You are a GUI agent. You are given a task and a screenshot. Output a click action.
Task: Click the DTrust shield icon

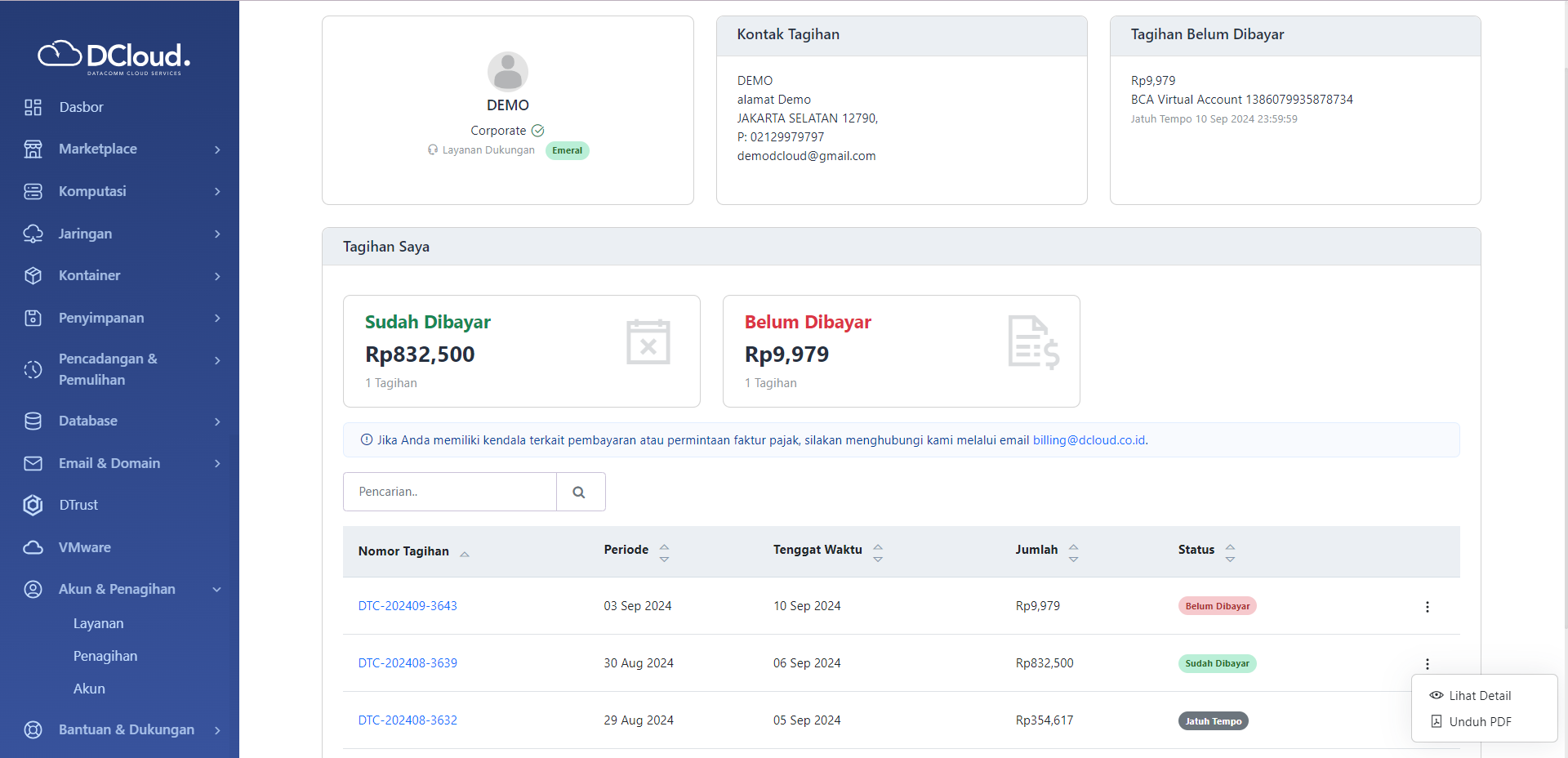(33, 505)
